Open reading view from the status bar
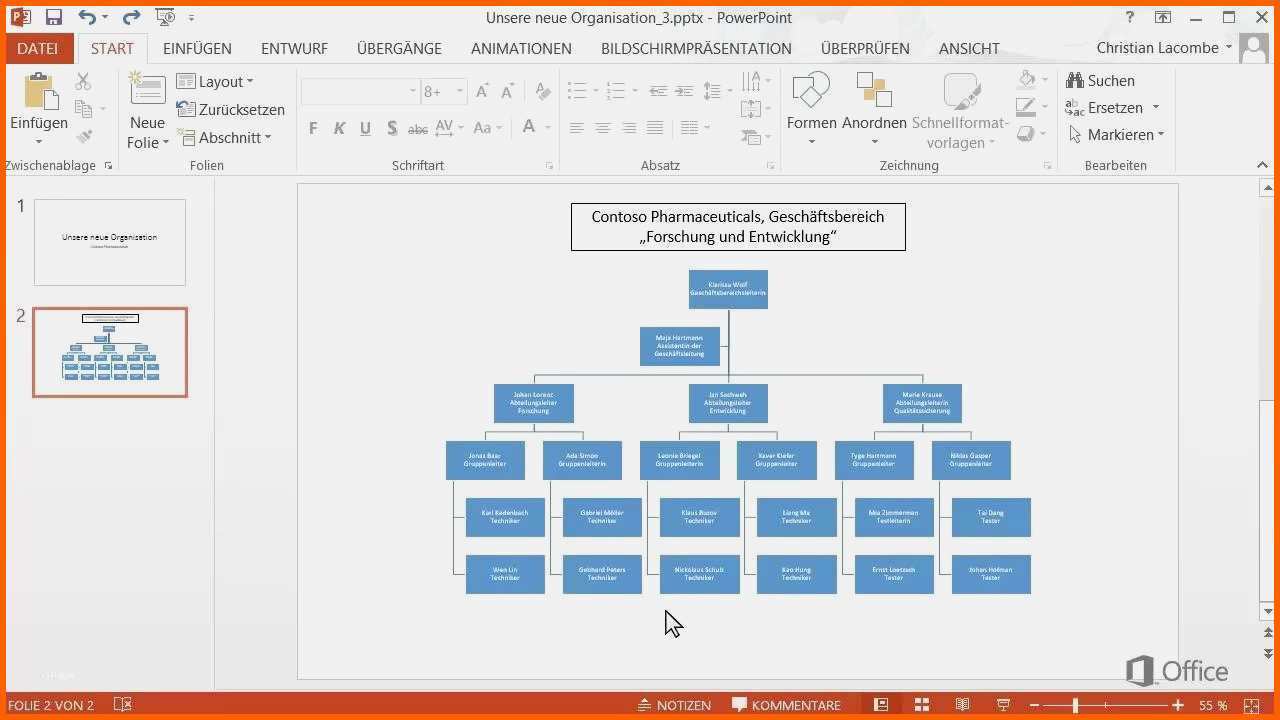Screen dimensions: 1280x720 click(x=962, y=705)
